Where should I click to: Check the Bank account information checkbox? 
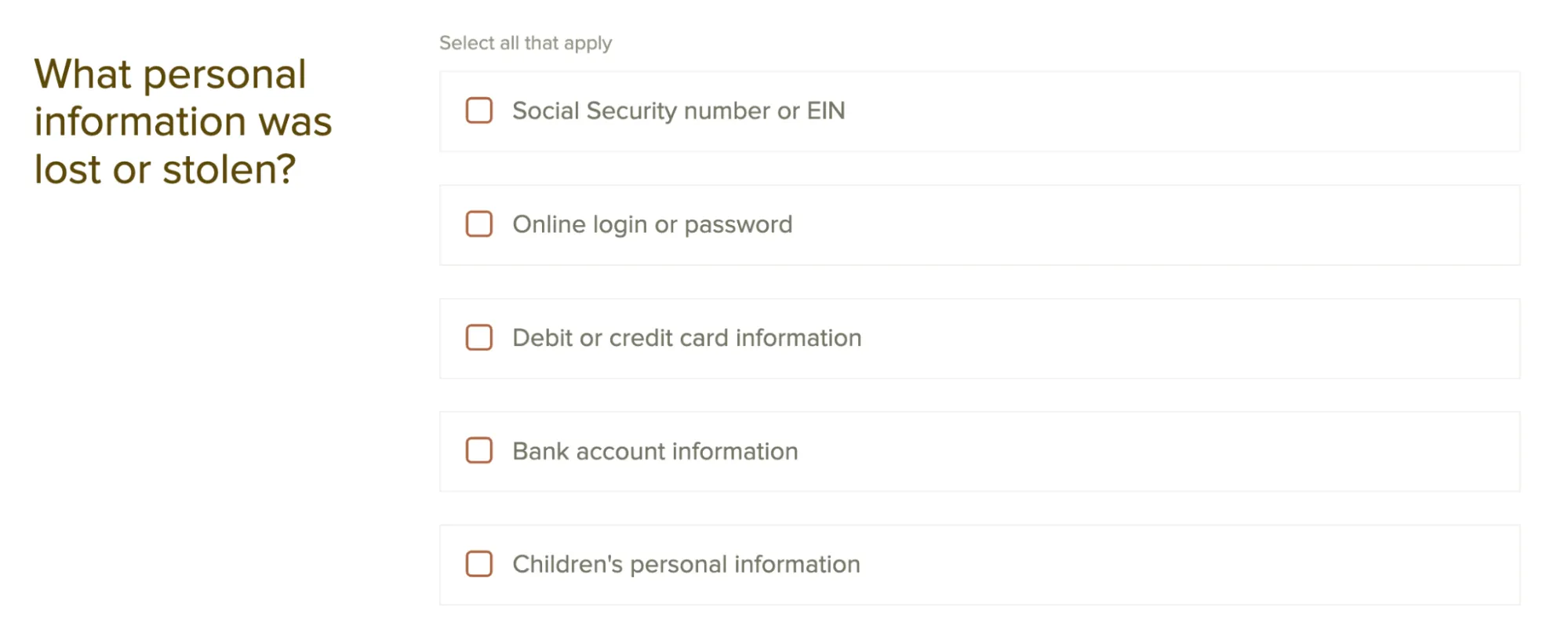click(x=478, y=451)
